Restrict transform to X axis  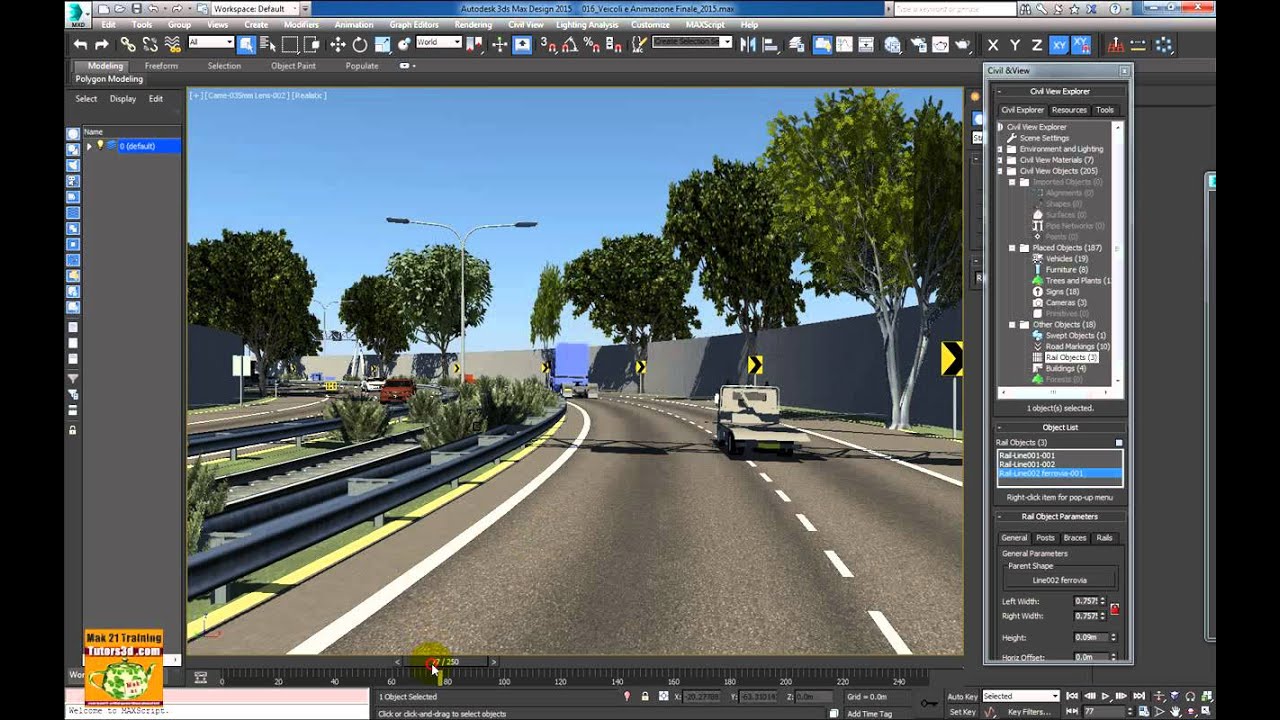993,44
